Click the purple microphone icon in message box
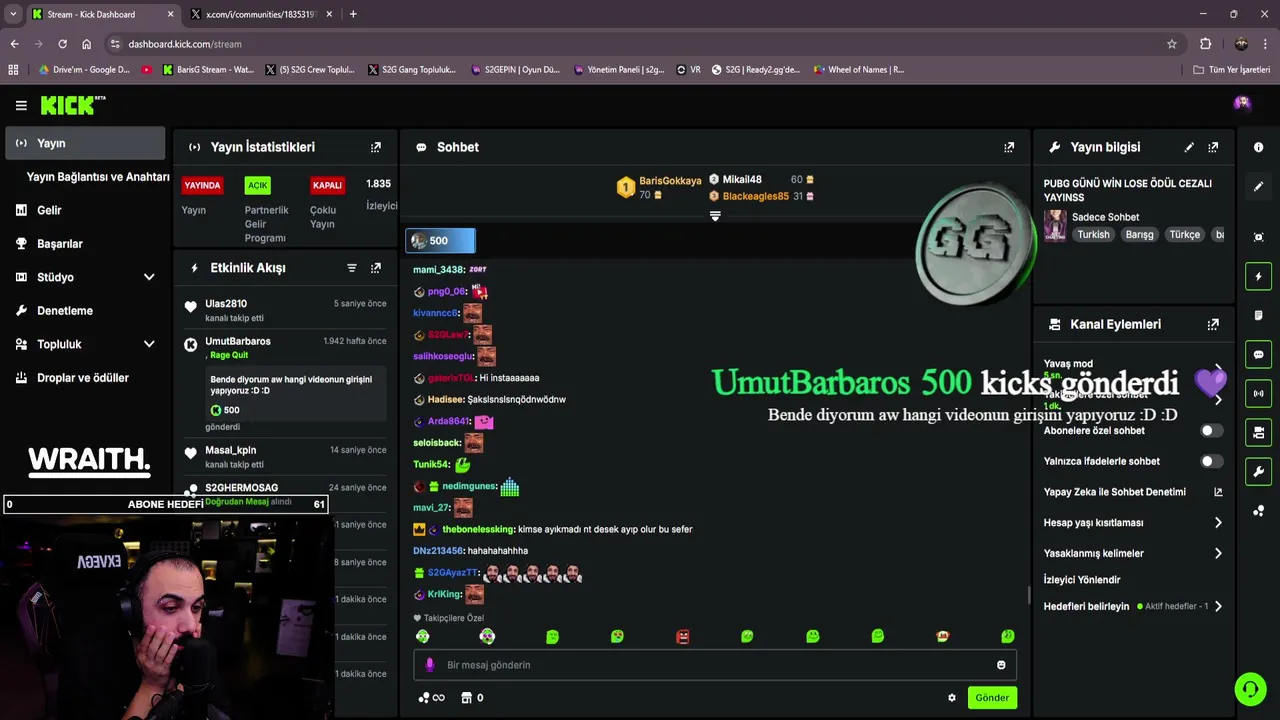The width and height of the screenshot is (1280, 720). point(430,665)
